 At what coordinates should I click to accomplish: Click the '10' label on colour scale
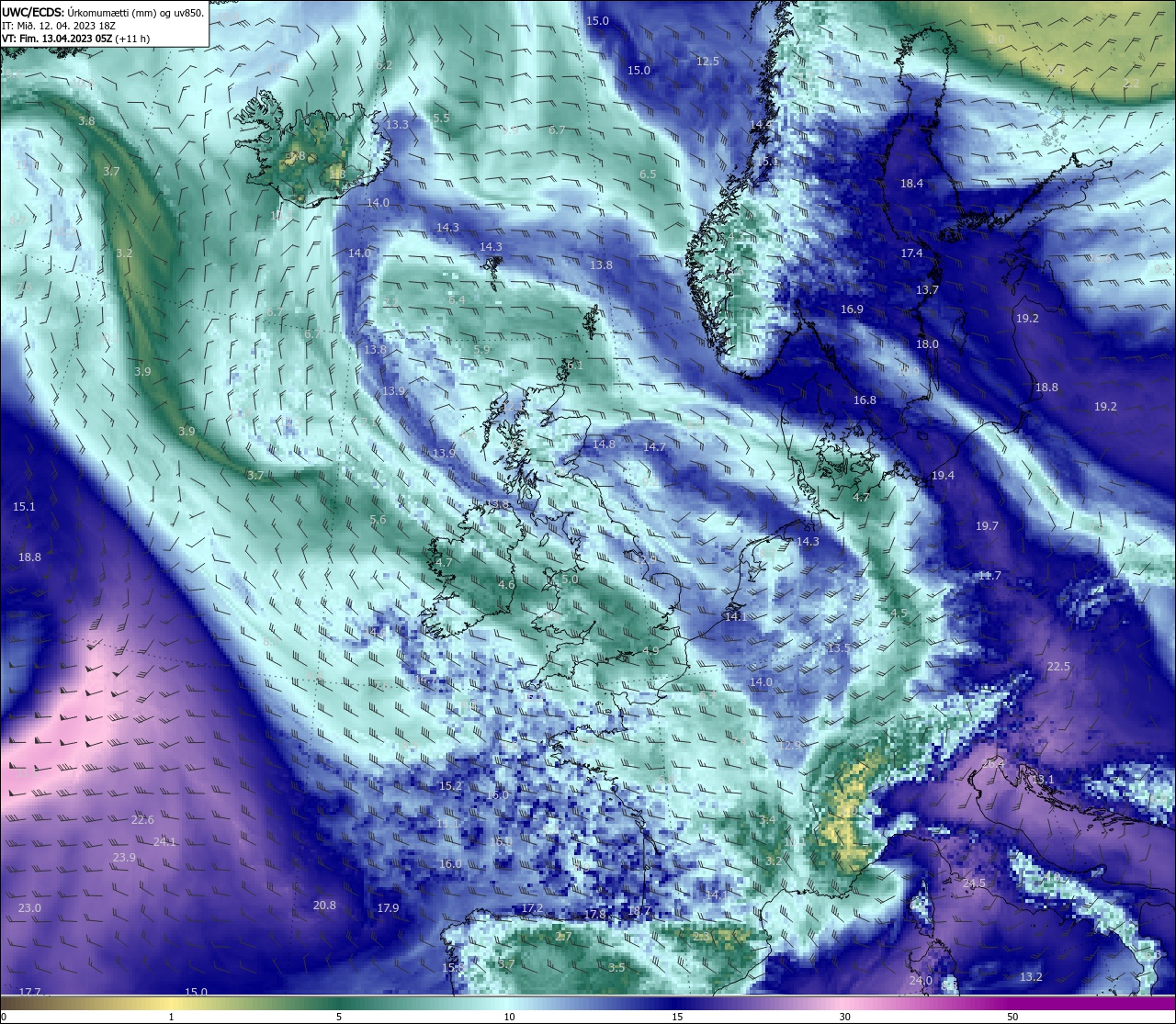509,1017
